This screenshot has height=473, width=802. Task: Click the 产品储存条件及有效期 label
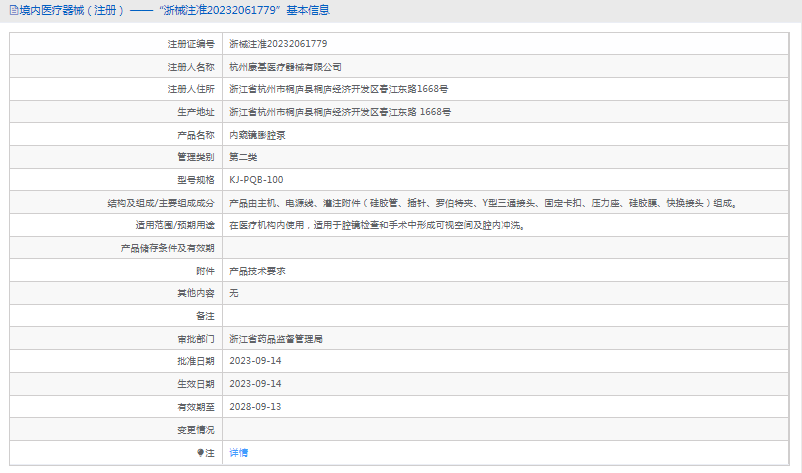(168, 248)
